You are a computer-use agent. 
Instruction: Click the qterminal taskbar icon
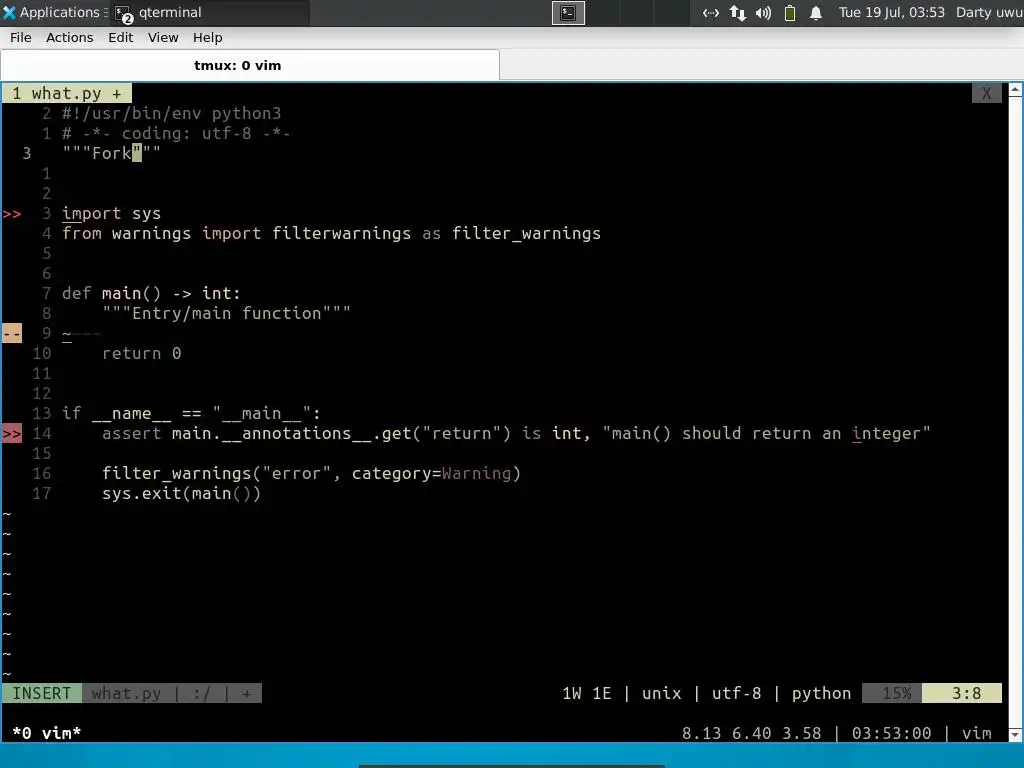pos(123,13)
